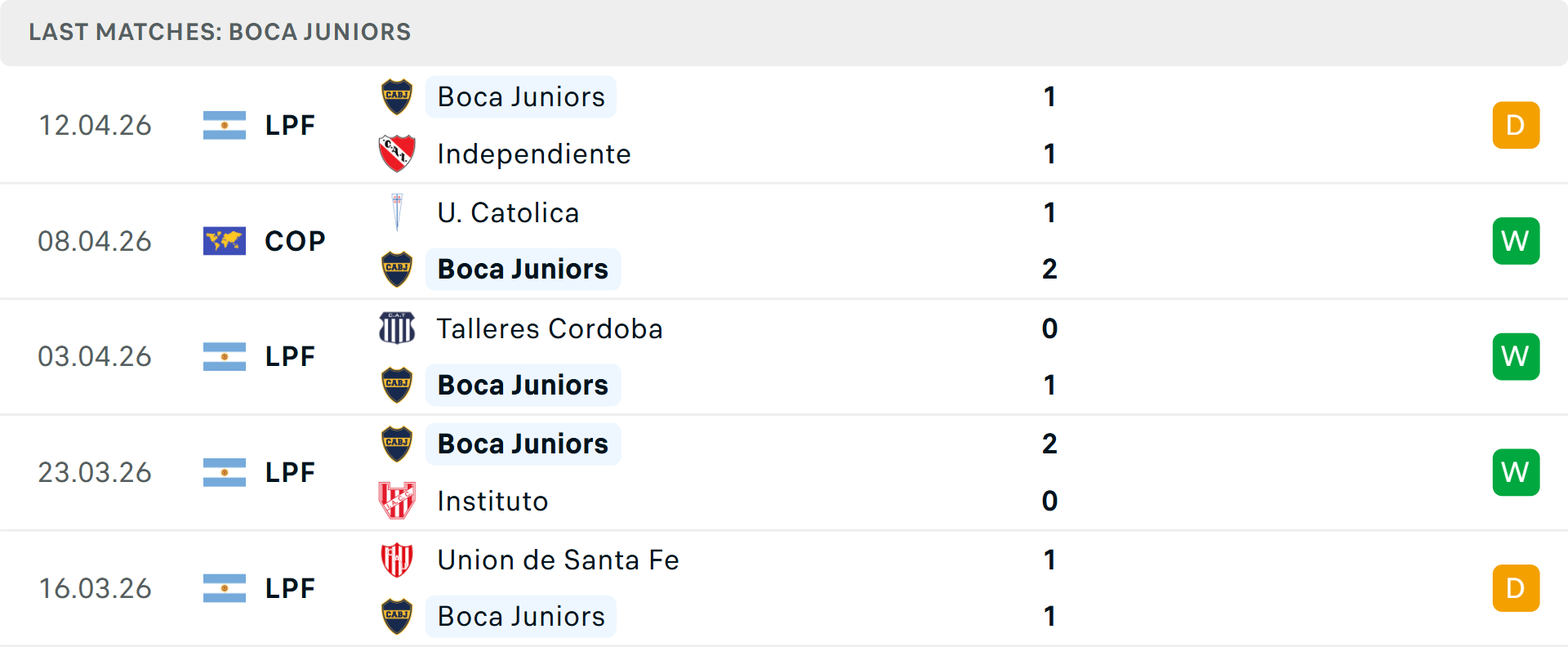Click the Argentina flag next to the 12.04.26 match
The width and height of the screenshot is (1568, 647).
click(x=224, y=125)
